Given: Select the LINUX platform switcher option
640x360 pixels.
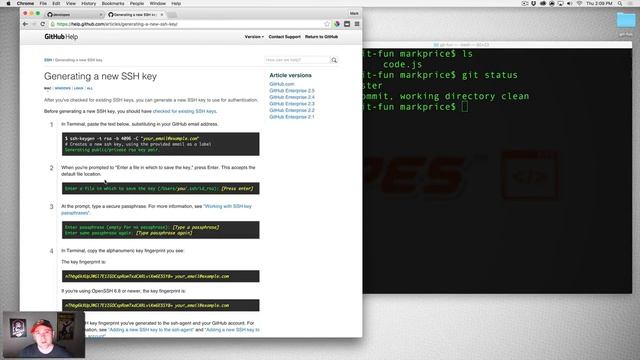Looking at the screenshot, I should [x=78, y=88].
